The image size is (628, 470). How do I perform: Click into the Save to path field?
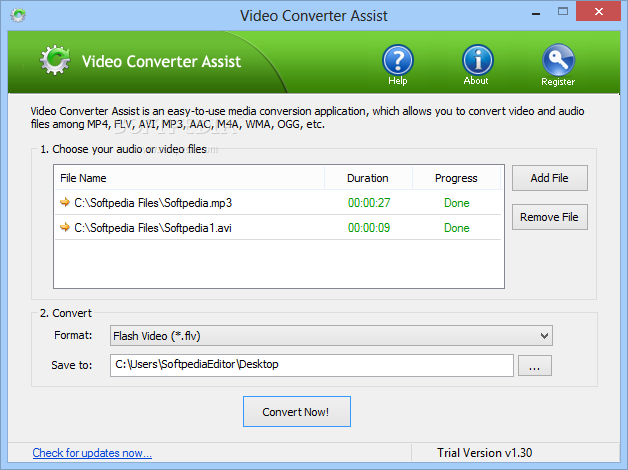(x=312, y=365)
